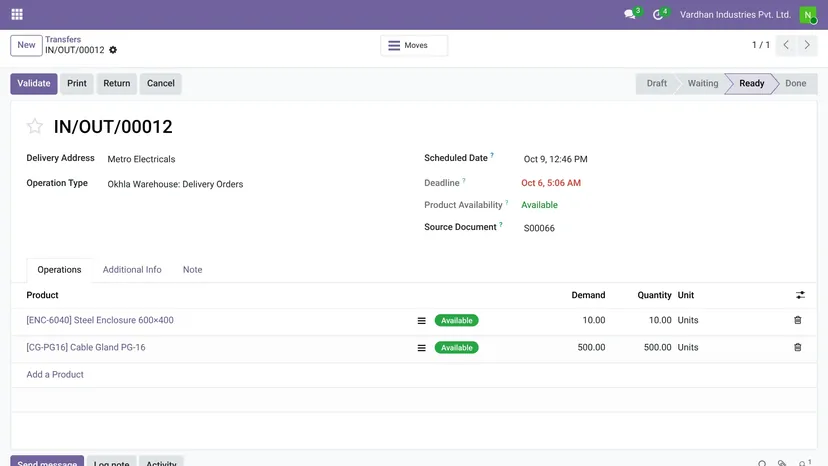Select the Draft status stage
This screenshot has width=828, height=466.
pos(656,83)
